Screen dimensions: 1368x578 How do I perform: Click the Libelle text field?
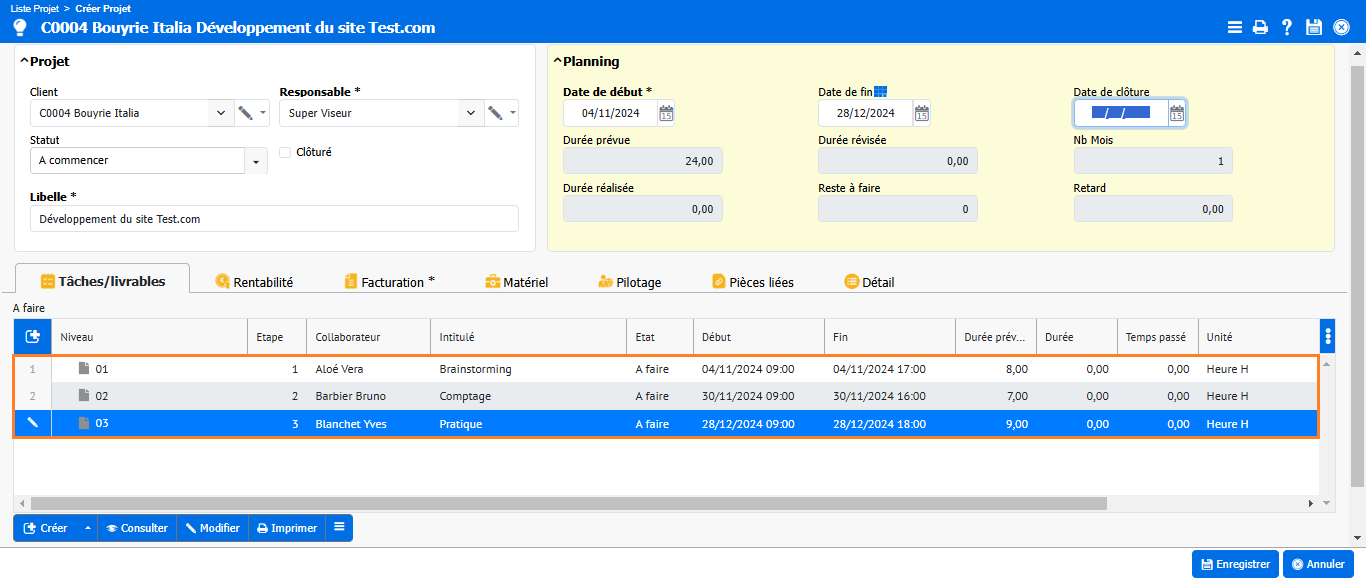pyautogui.click(x=274, y=219)
